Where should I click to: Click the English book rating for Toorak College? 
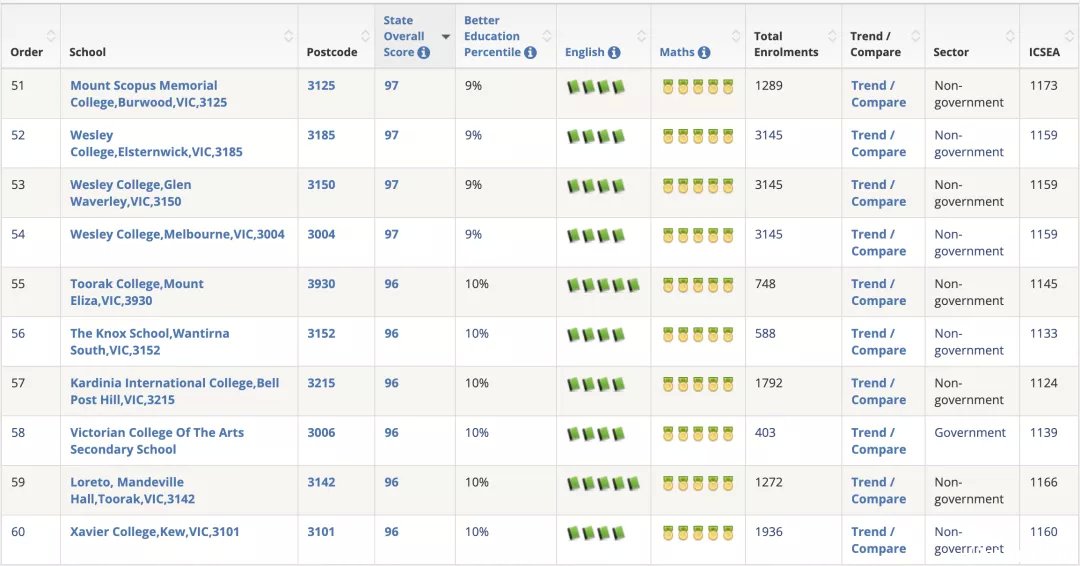pos(603,285)
